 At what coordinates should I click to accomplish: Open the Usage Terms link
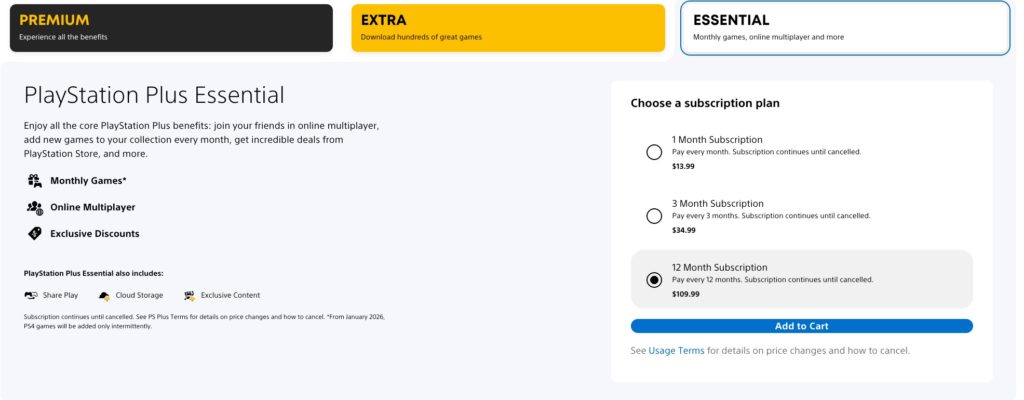(x=676, y=351)
